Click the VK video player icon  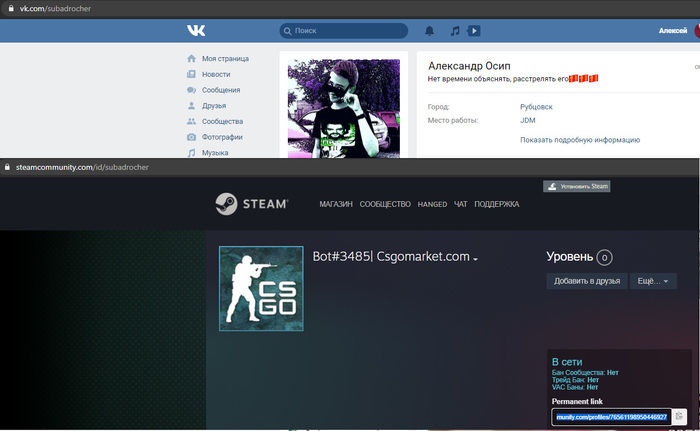point(474,31)
